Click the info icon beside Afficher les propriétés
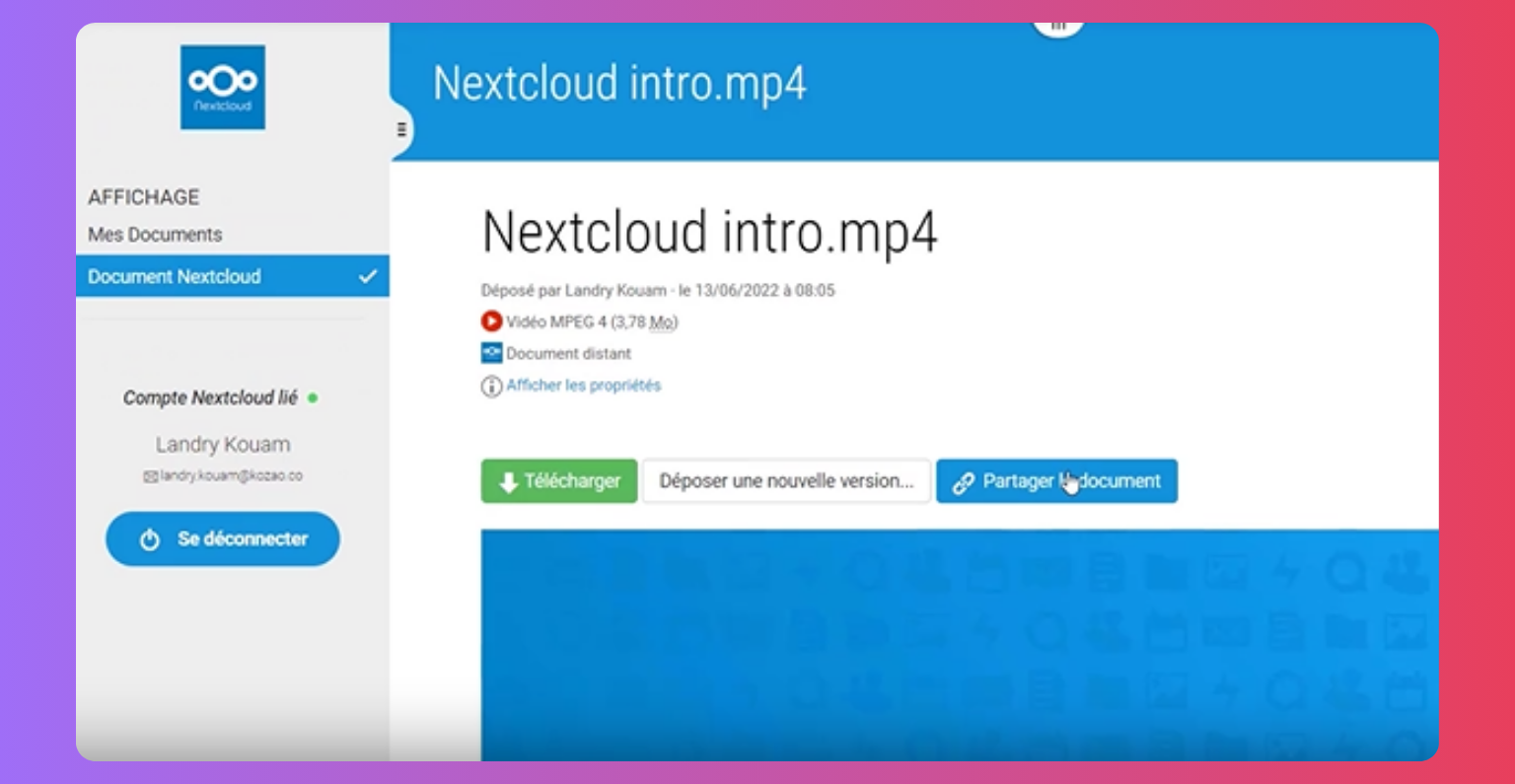 click(491, 387)
